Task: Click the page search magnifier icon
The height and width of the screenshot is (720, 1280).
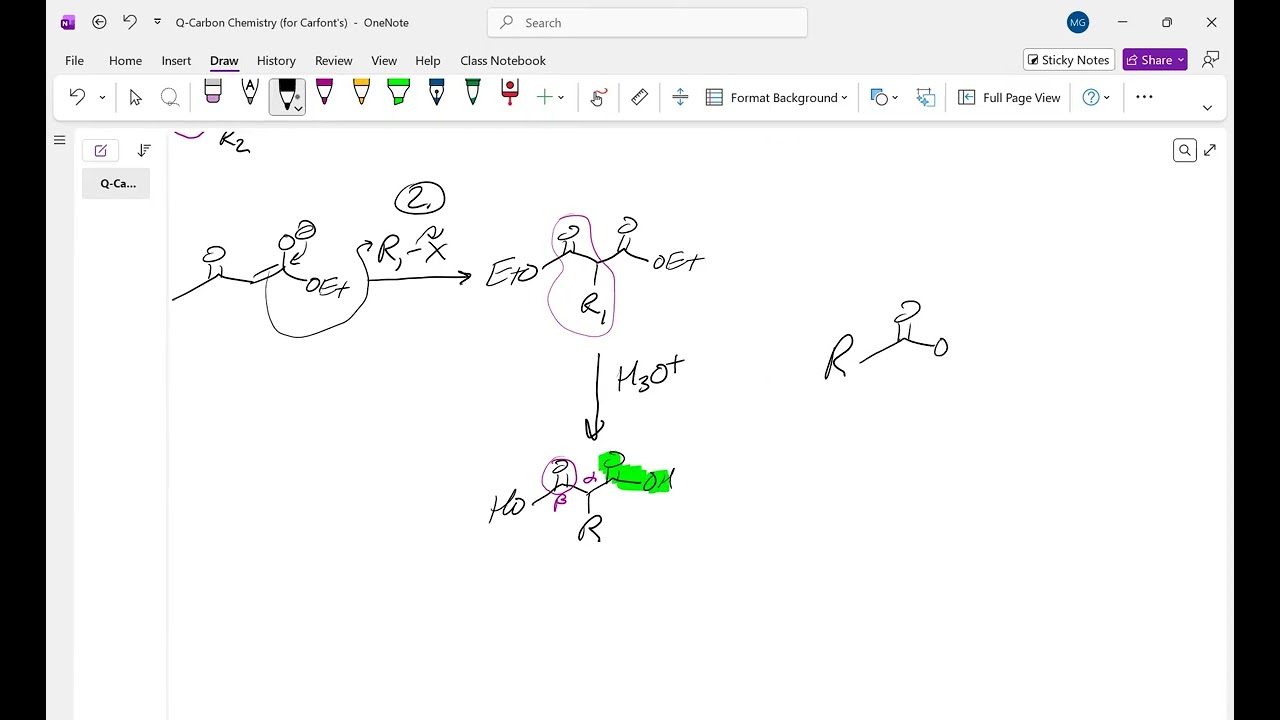Action: (x=1185, y=150)
